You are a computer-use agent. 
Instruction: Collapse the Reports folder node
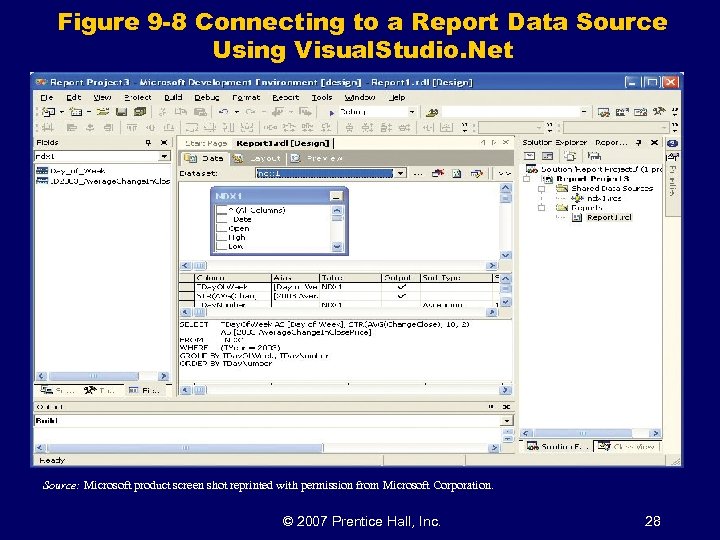tap(542, 208)
